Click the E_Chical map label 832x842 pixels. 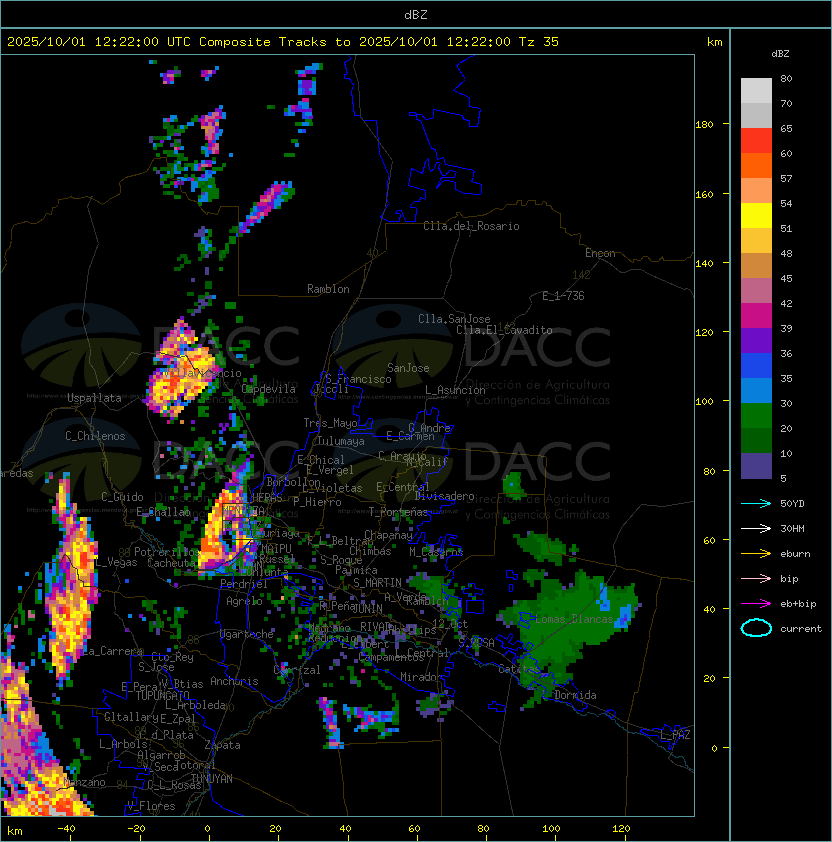321,460
